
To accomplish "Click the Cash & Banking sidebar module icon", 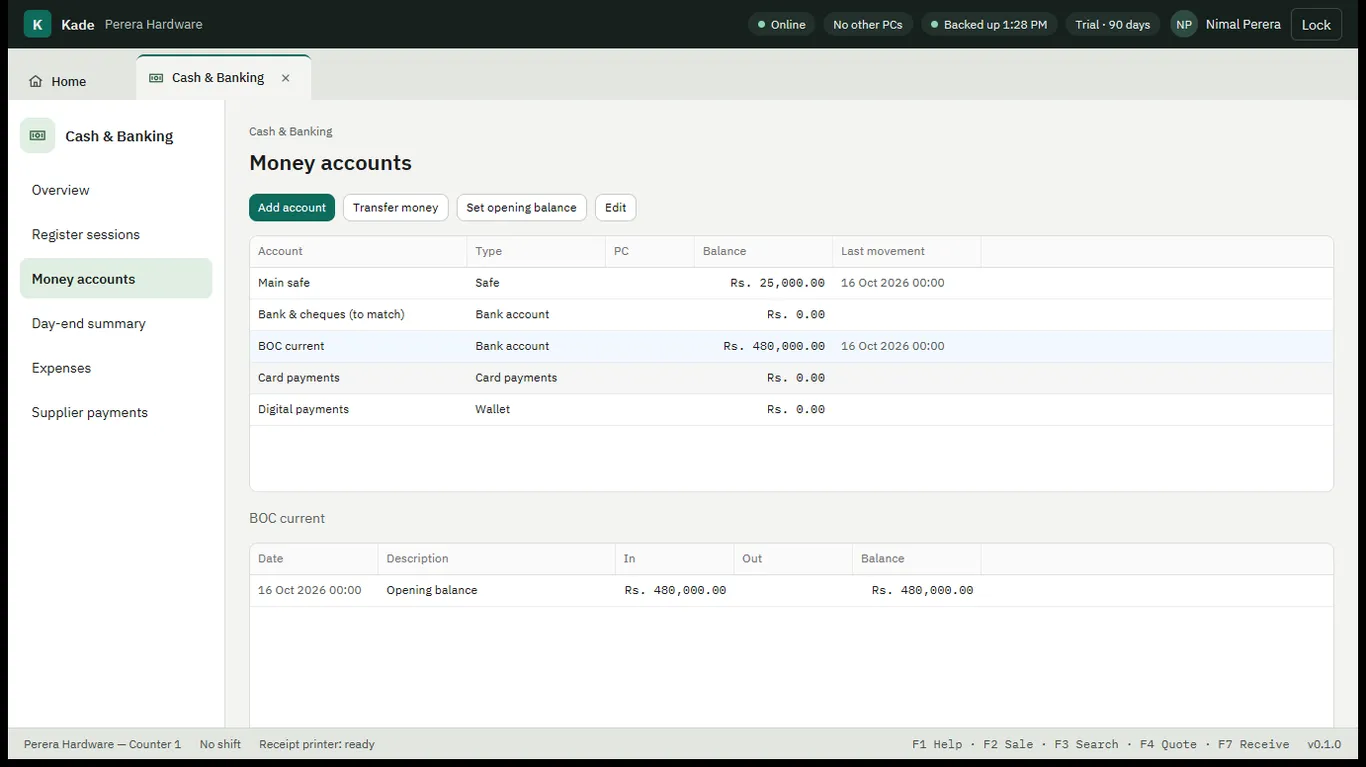I will coord(38,136).
